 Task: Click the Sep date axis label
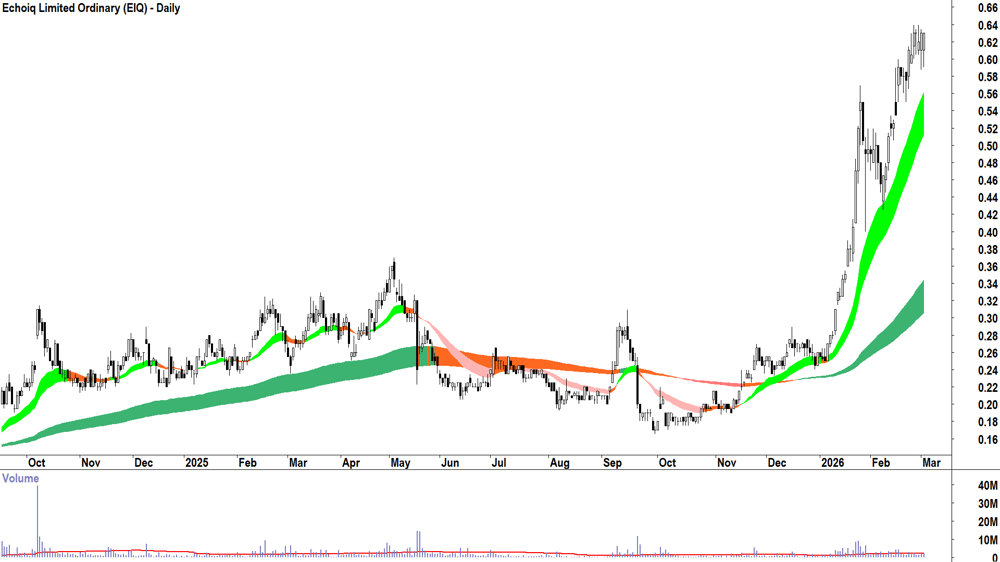[612, 462]
